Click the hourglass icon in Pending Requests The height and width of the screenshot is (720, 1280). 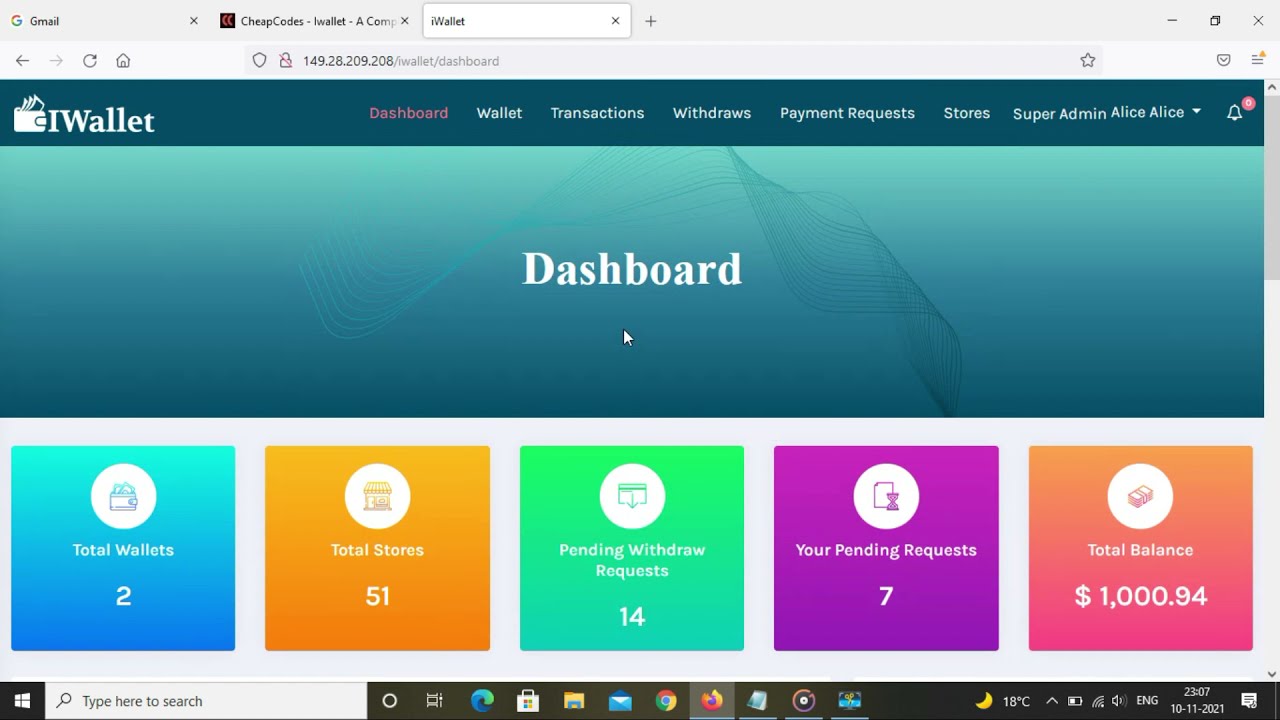point(886,497)
